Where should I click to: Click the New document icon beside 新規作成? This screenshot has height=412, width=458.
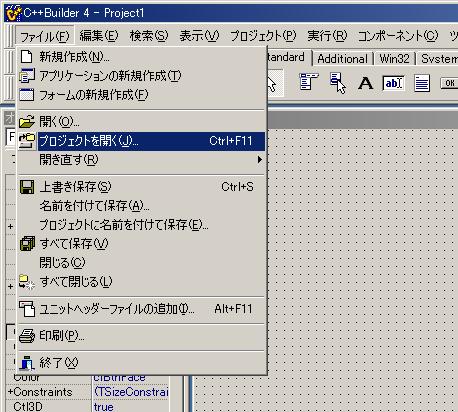(26, 56)
